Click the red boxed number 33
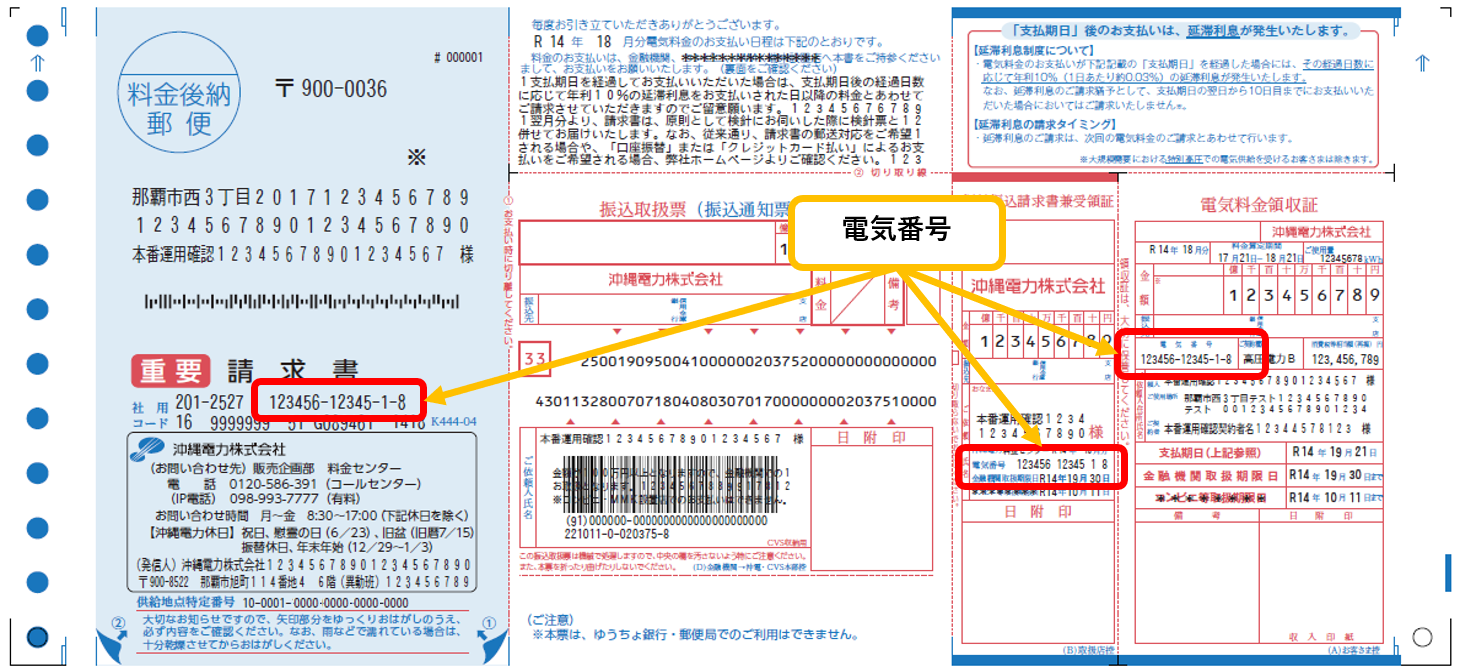Image resolution: width=1460 pixels, height=667 pixels. 535,360
